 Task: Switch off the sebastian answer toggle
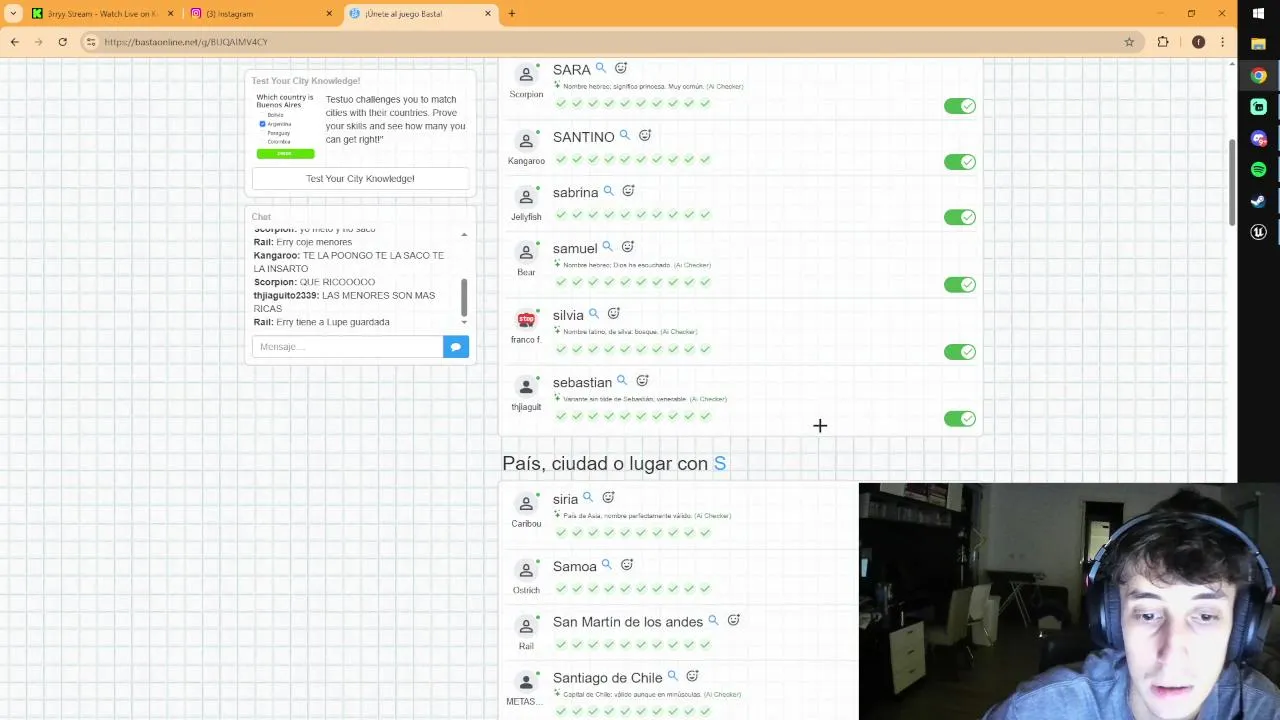tap(960, 419)
